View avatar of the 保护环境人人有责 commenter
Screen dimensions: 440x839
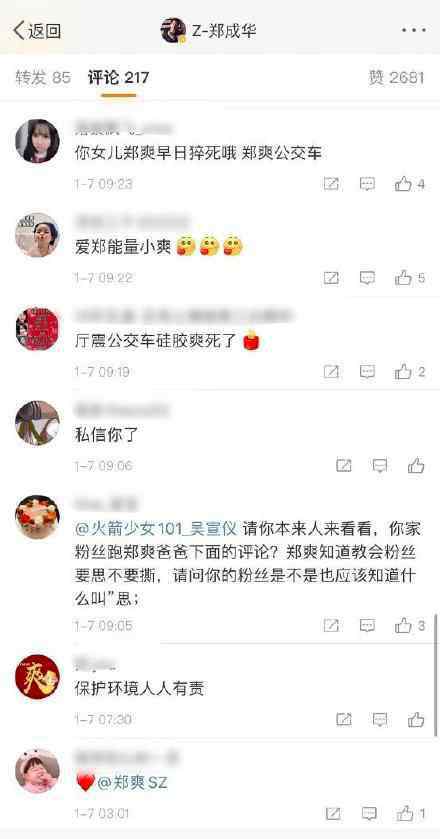click(x=37, y=677)
